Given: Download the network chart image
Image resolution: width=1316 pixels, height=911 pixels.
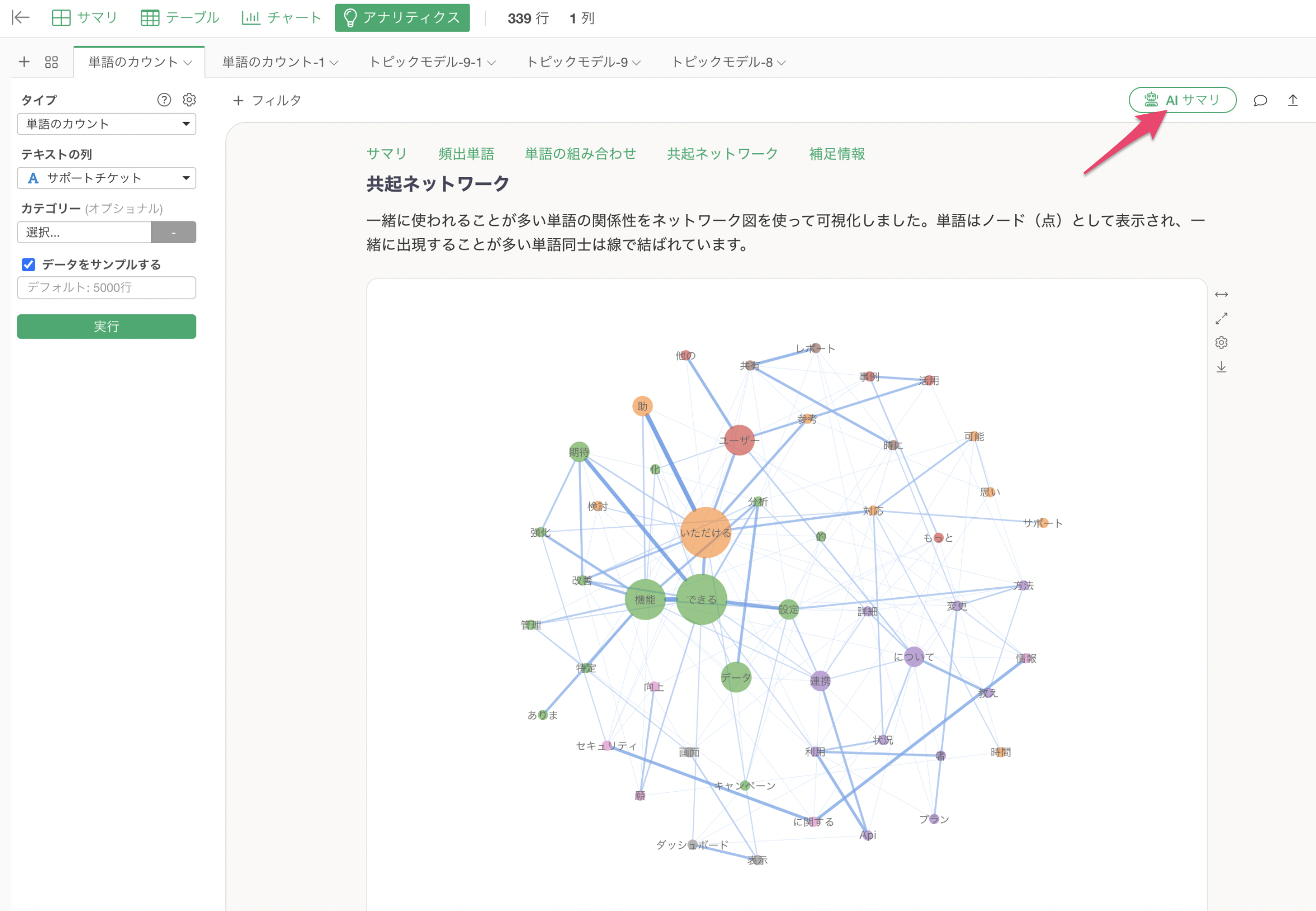Looking at the screenshot, I should click(1221, 367).
